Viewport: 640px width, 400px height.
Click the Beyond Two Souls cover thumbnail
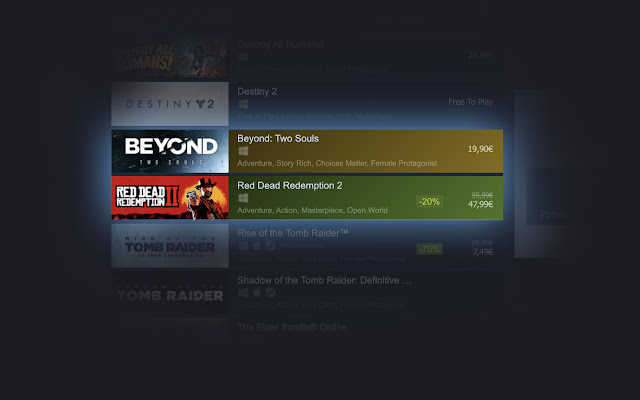click(x=170, y=151)
